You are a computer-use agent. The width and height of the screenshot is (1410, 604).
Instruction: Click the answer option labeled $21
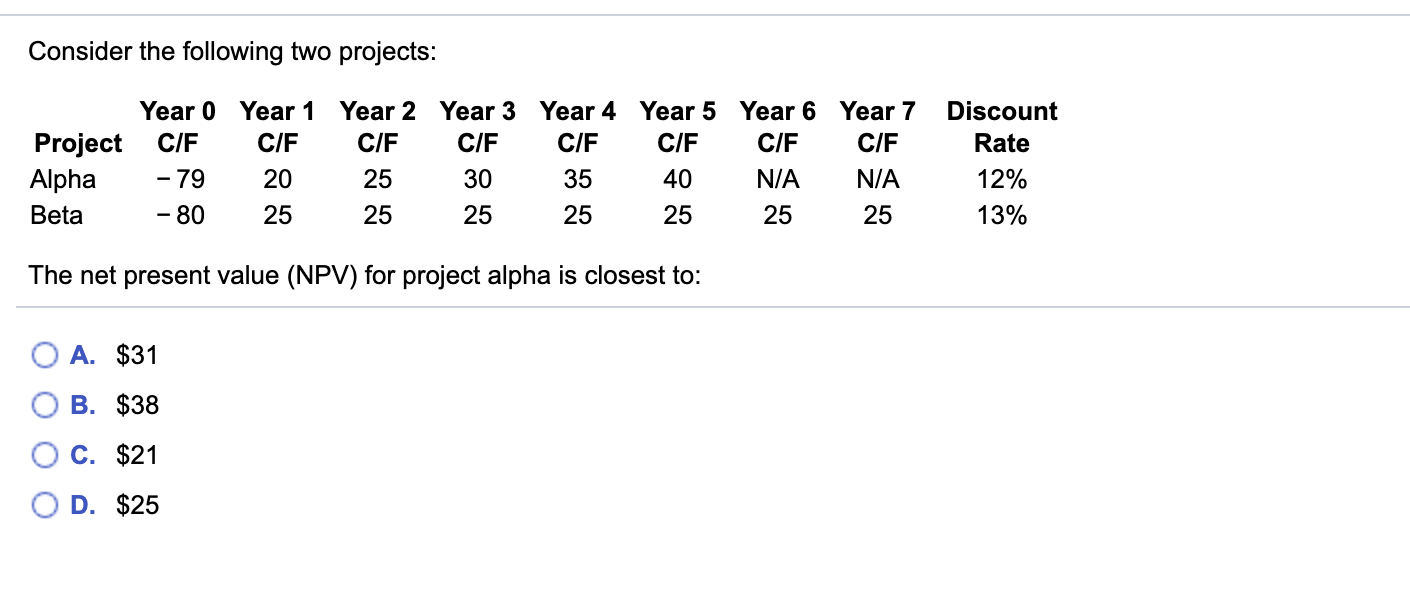135,454
